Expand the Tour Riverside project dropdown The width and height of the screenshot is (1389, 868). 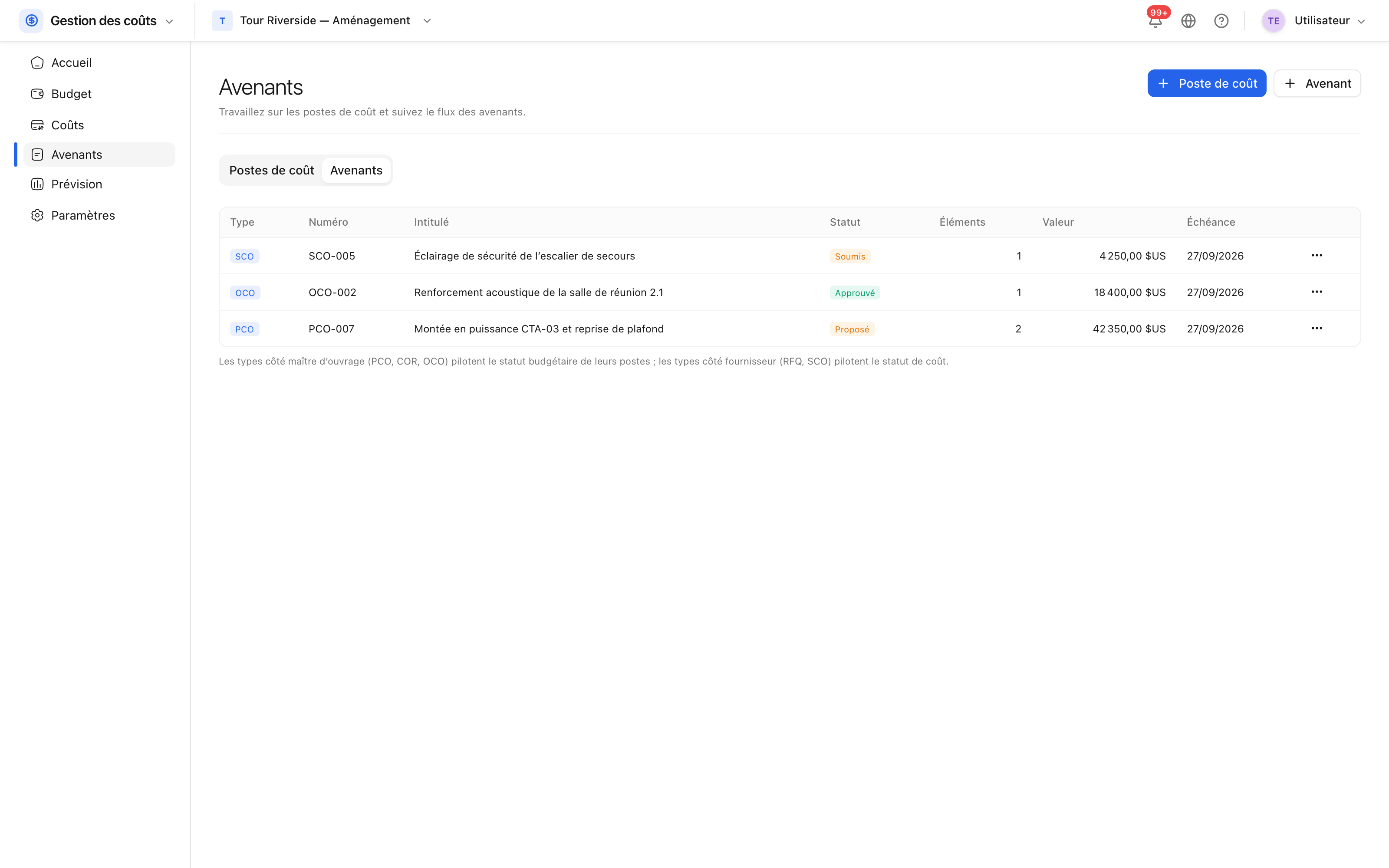[427, 21]
